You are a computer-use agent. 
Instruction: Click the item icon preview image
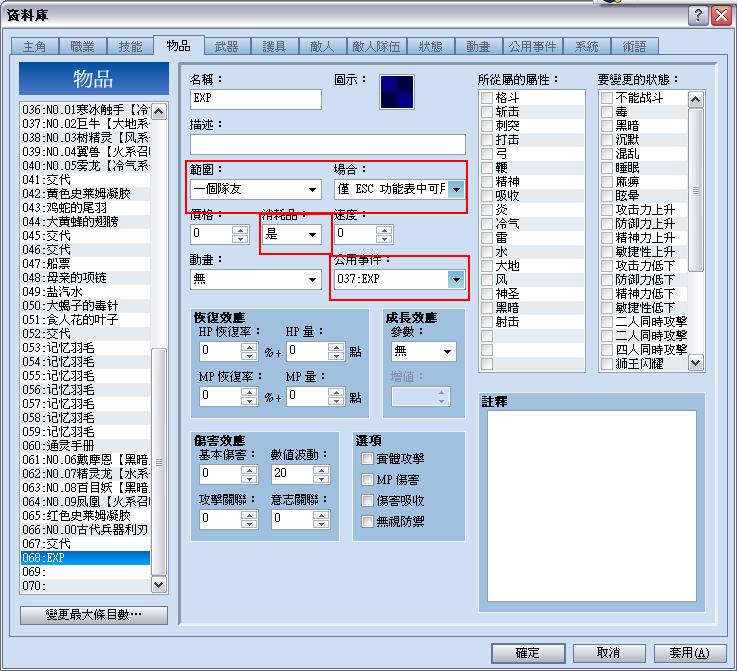click(397, 92)
